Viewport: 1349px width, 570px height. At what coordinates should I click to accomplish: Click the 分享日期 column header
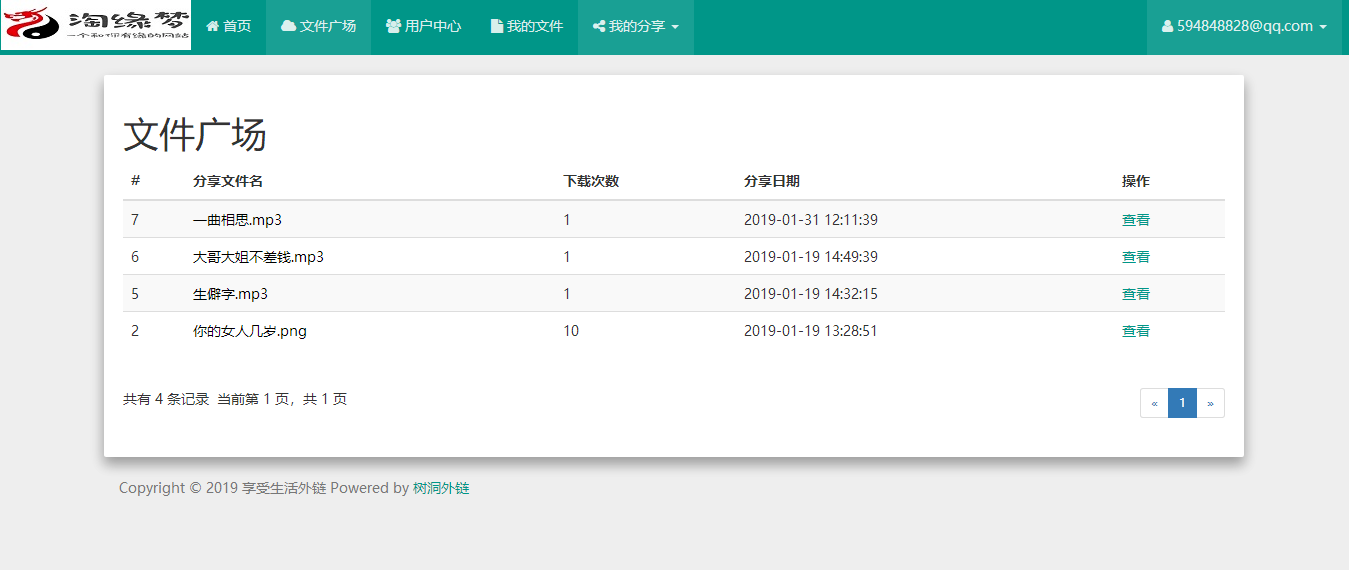(772, 181)
